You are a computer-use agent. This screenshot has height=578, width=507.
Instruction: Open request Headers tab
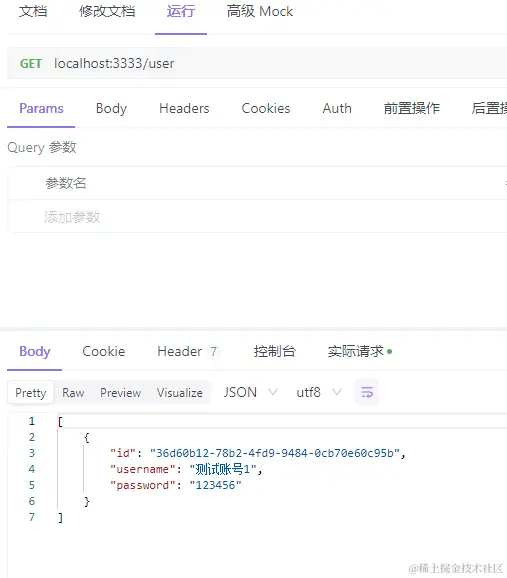184,108
